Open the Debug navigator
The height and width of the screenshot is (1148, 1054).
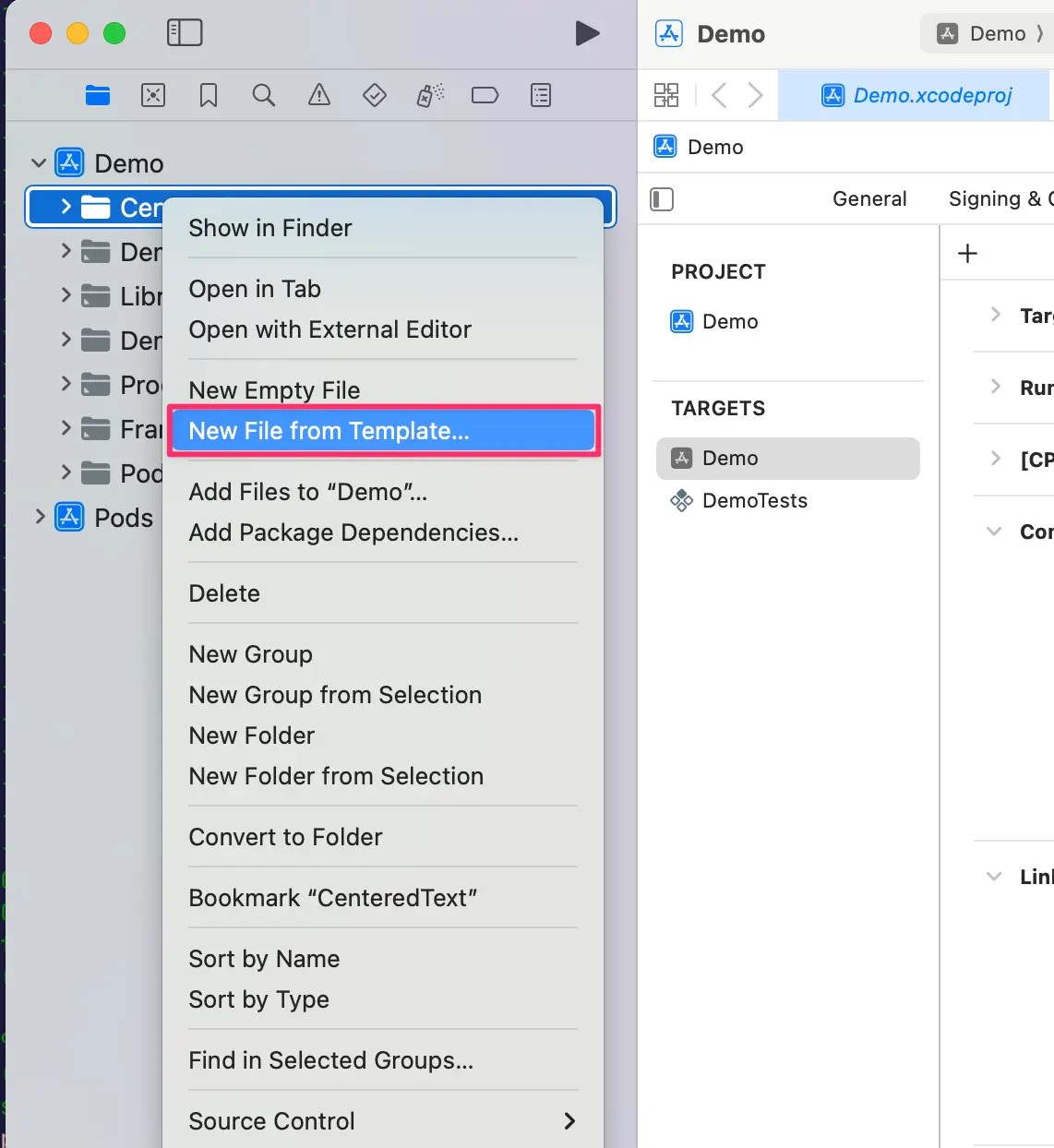429,95
